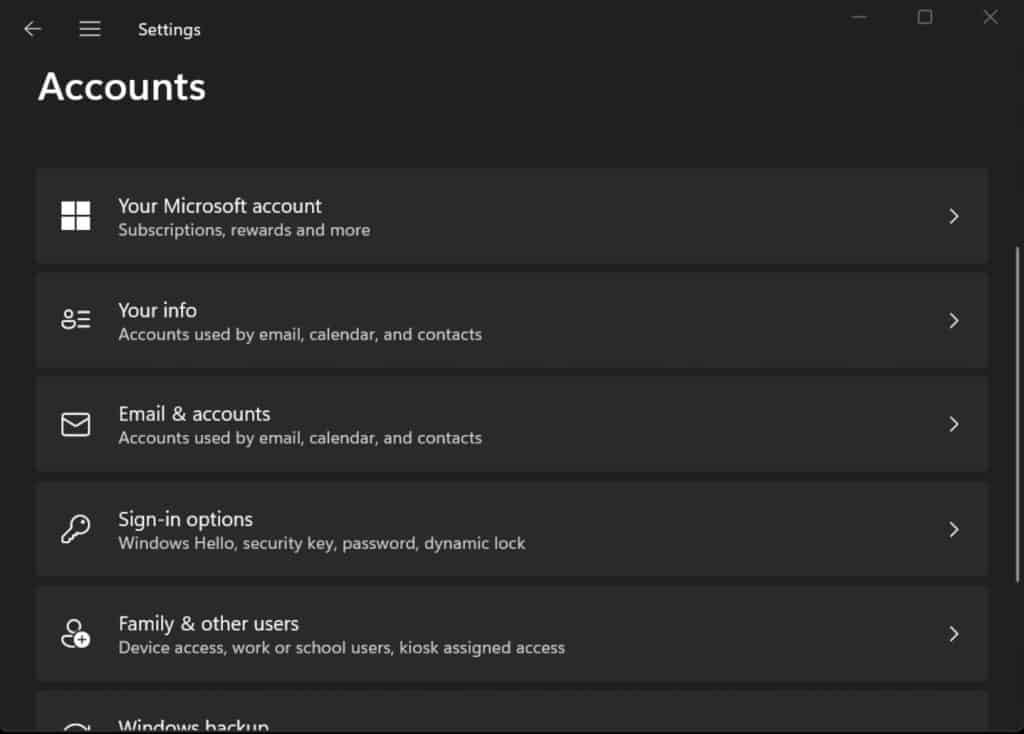
Task: Expand the Sign-in options chevron
Action: 953,528
